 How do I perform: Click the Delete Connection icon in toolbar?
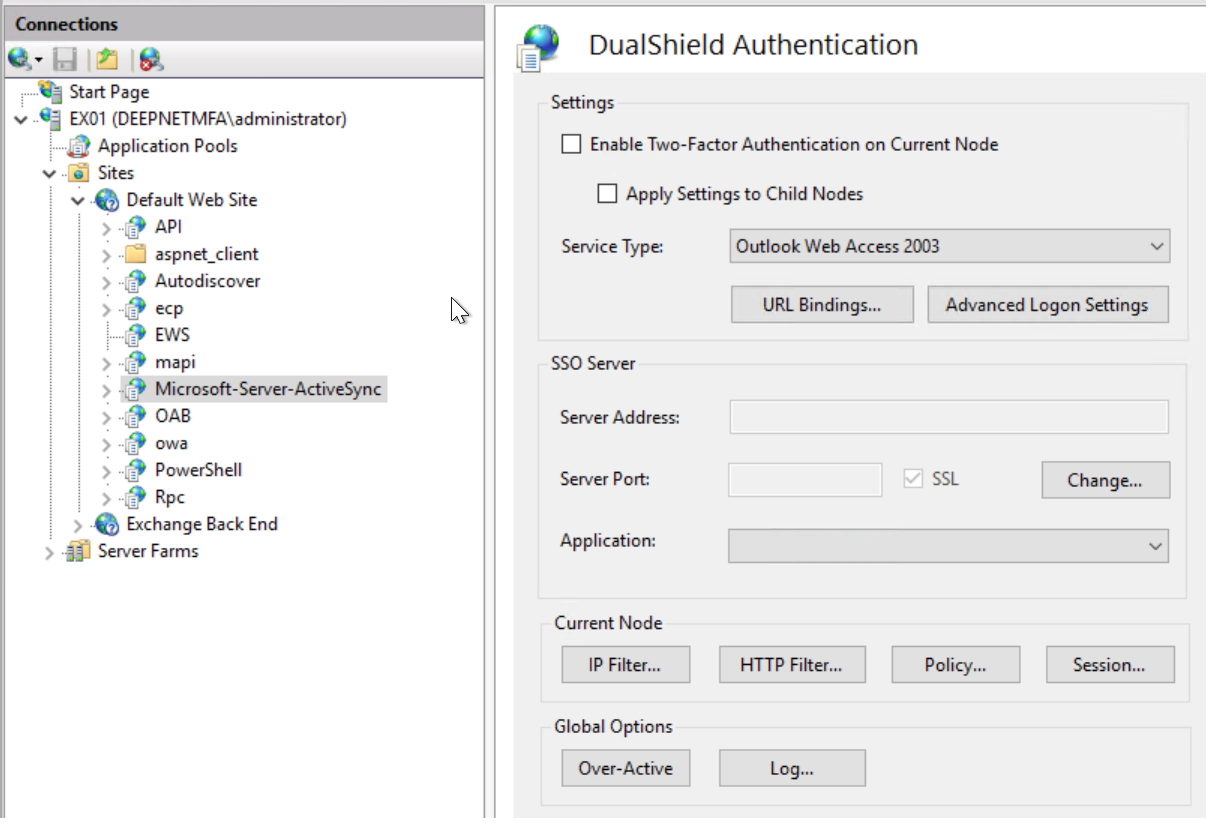150,60
